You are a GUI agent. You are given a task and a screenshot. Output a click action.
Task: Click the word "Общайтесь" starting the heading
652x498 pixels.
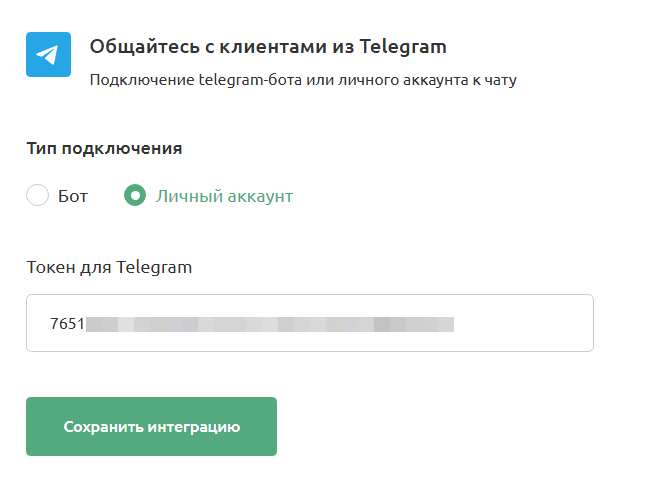pyautogui.click(x=135, y=46)
